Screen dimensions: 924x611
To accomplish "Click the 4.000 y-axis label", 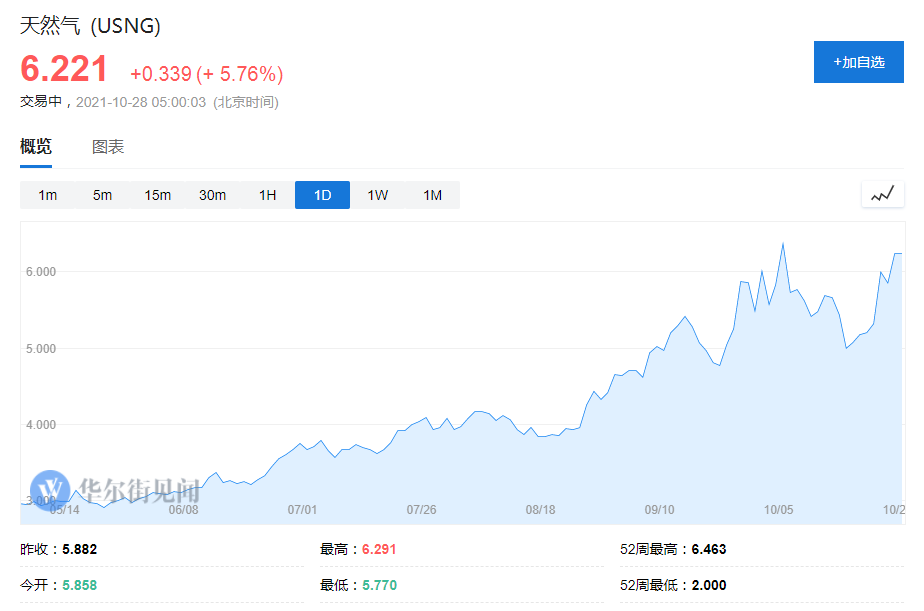I will [x=41, y=425].
